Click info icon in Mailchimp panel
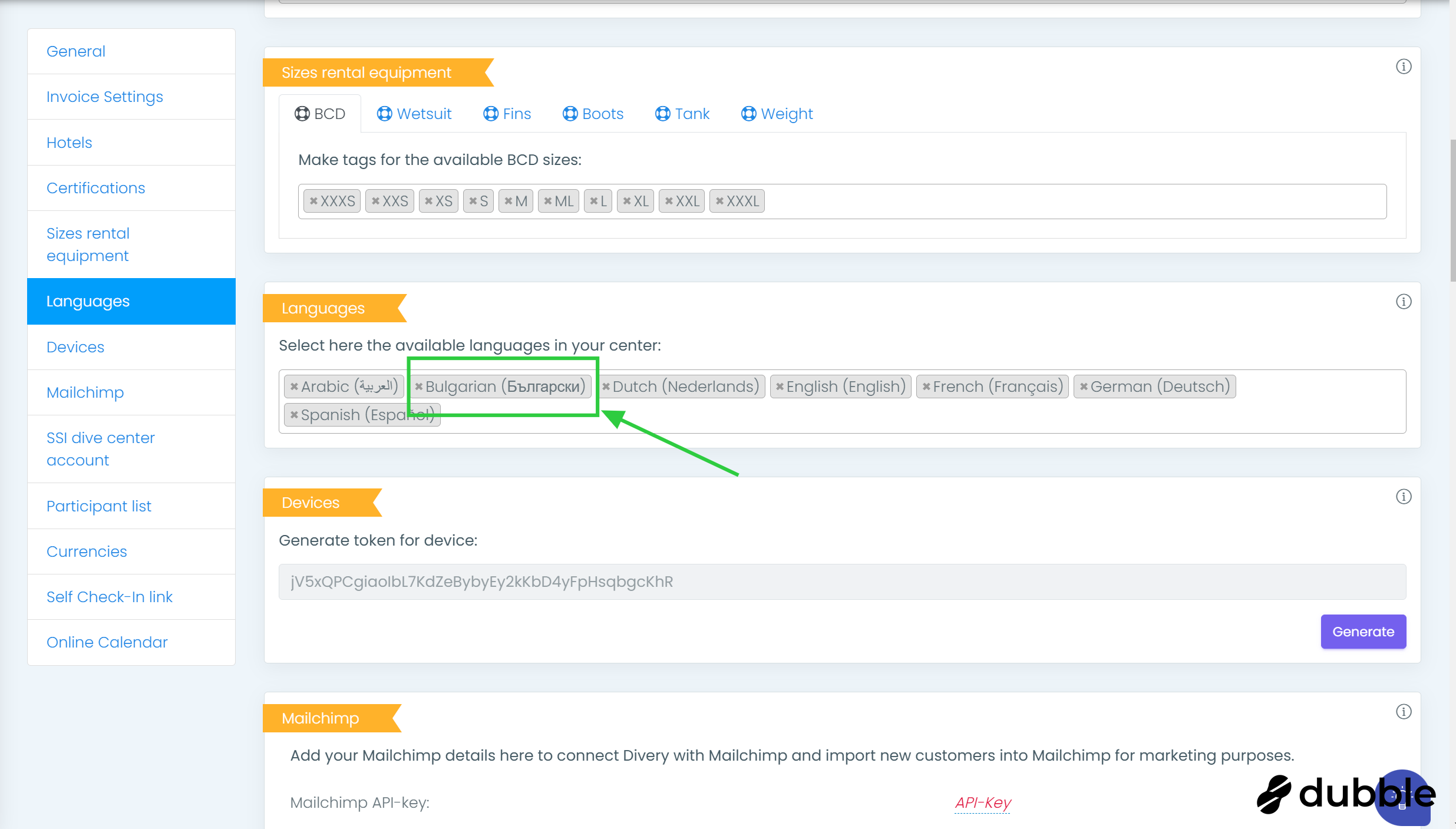Image resolution: width=1456 pixels, height=829 pixels. pyautogui.click(x=1403, y=712)
